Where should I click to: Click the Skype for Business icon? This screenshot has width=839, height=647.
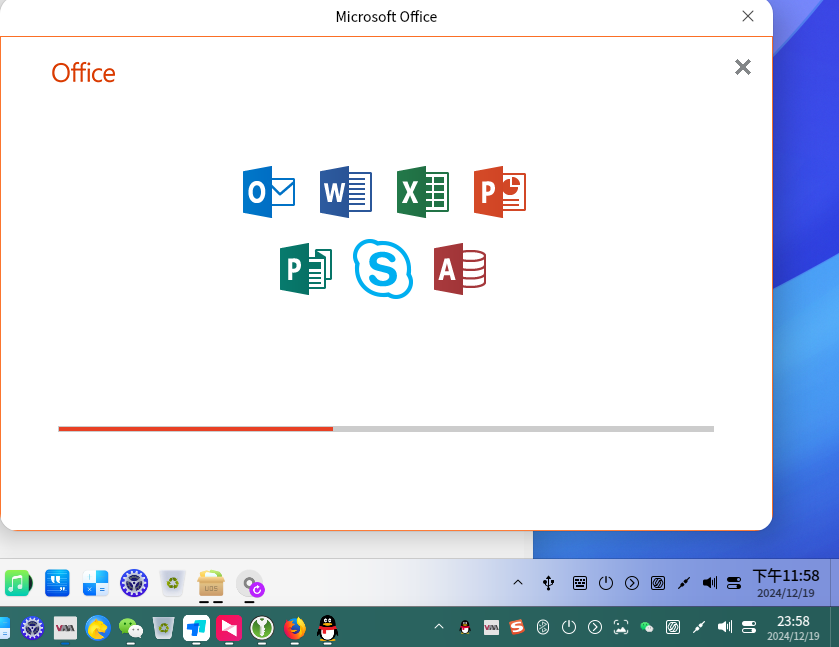pos(383,269)
